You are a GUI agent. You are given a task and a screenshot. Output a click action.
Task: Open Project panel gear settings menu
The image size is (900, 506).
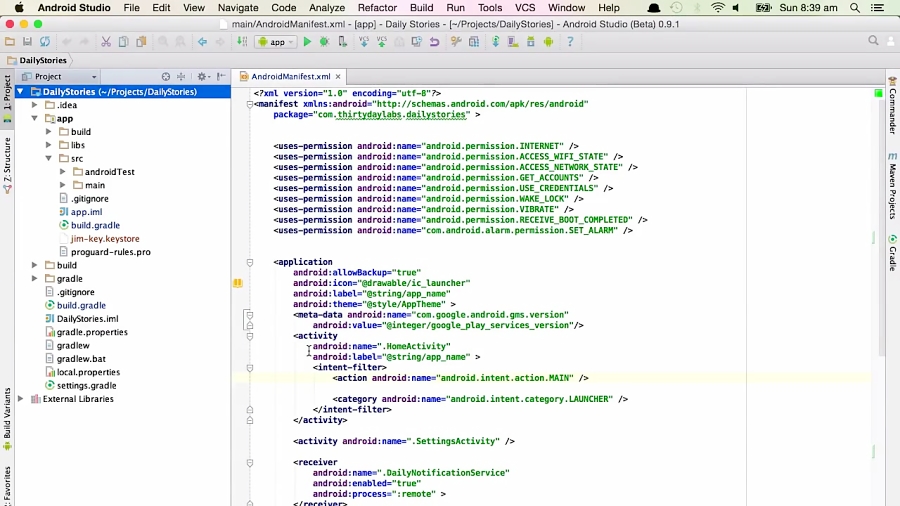203,76
